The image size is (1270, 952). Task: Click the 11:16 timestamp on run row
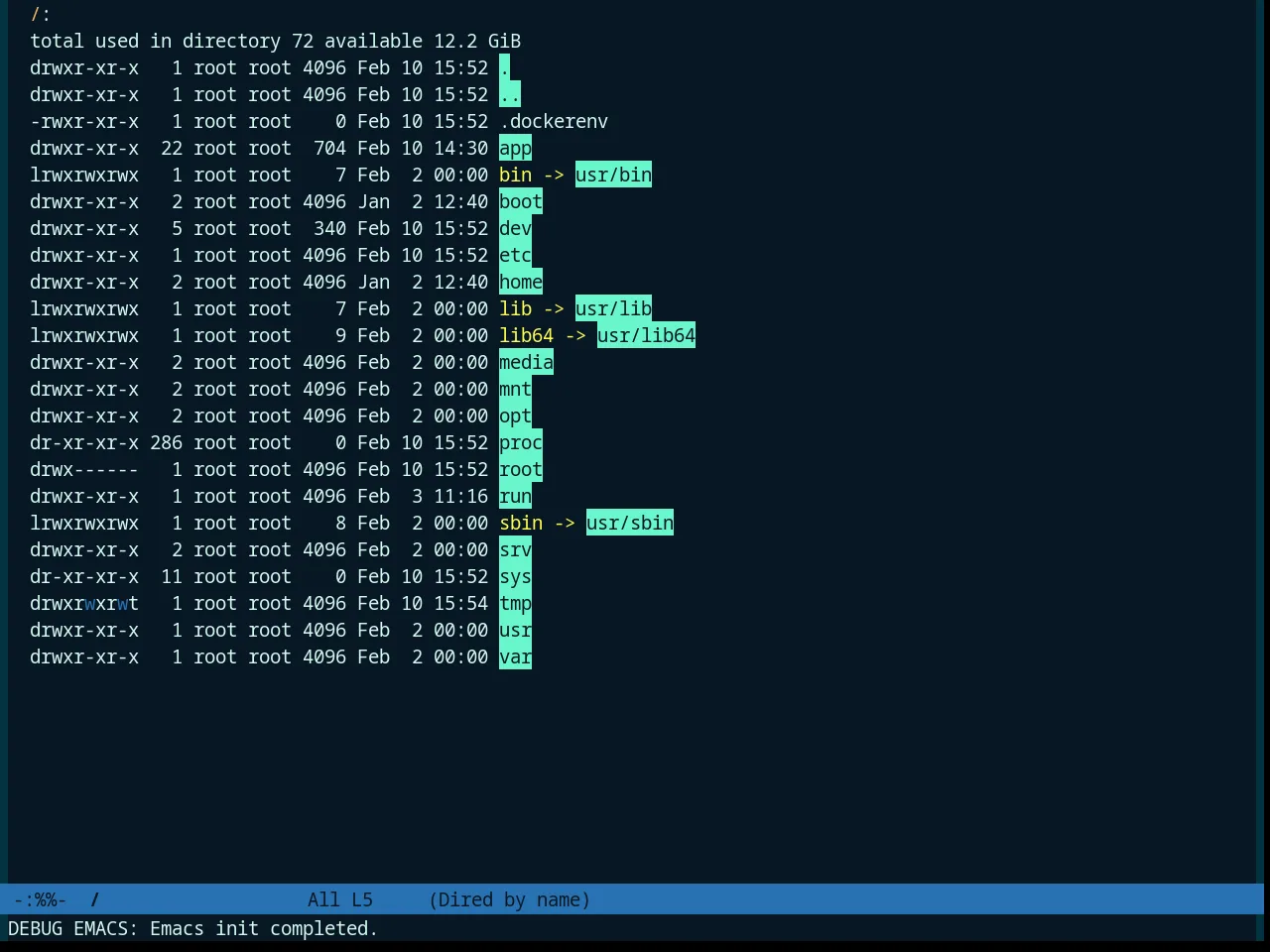[460, 497]
